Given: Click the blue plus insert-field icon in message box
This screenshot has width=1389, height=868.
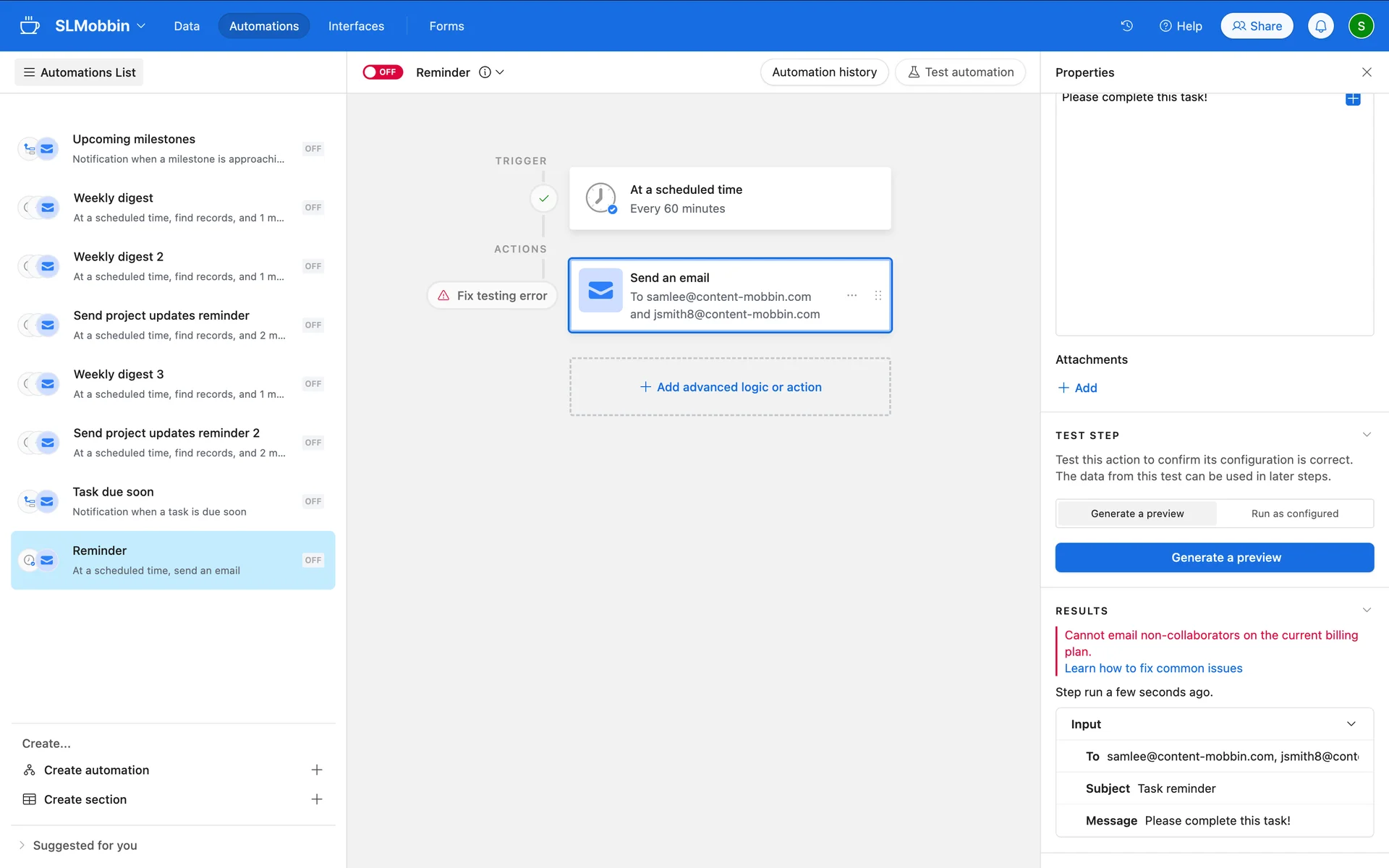Looking at the screenshot, I should (x=1352, y=99).
